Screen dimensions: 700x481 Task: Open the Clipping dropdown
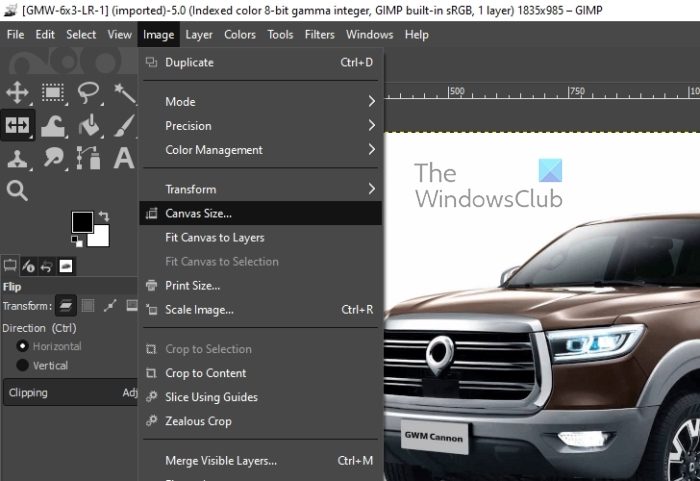click(x=71, y=393)
